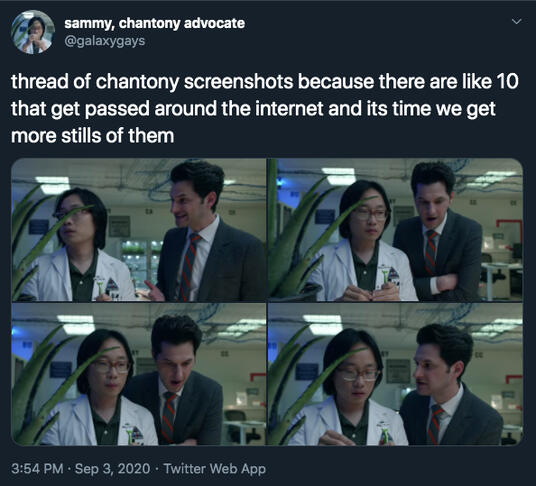
Task: Select the tweet text about chantony screenshots
Action: point(265,109)
